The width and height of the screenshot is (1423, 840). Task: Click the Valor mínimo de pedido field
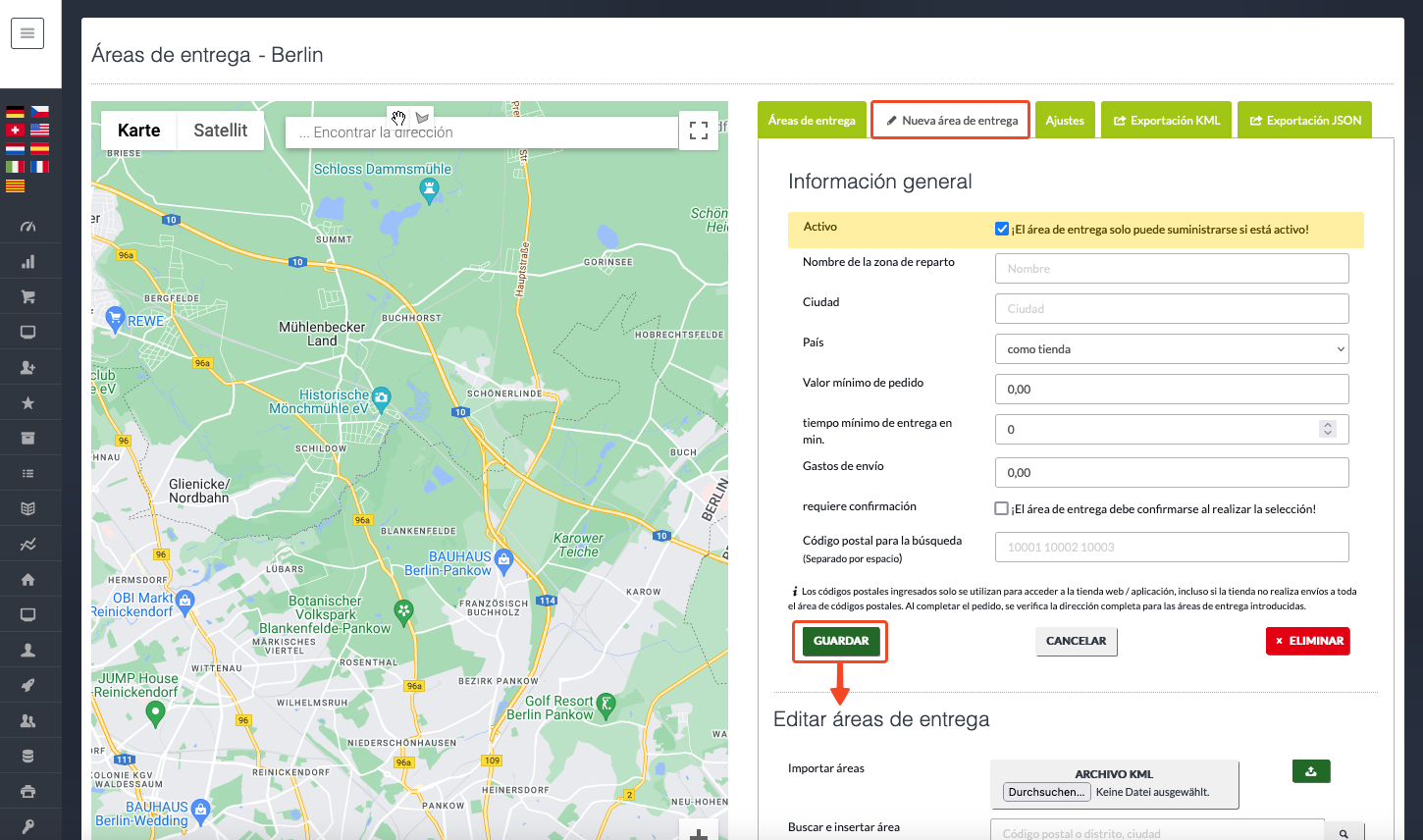point(1172,390)
